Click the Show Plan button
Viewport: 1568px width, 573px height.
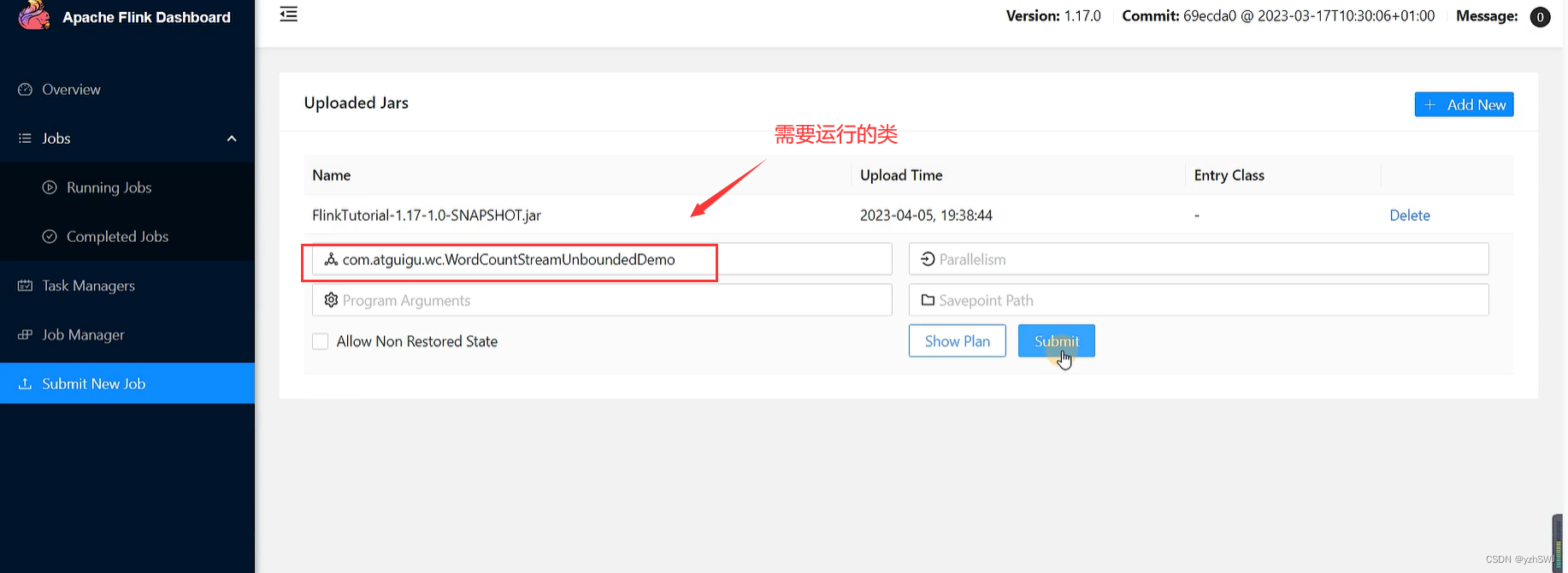(x=958, y=341)
